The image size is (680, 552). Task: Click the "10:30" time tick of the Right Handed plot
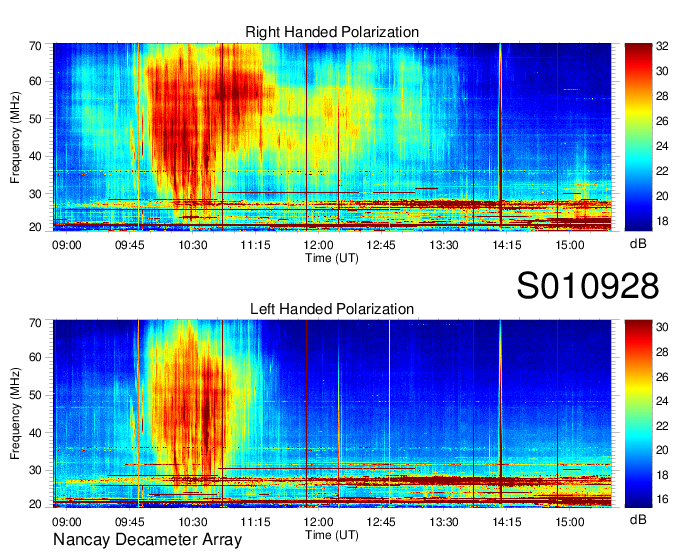click(x=193, y=245)
